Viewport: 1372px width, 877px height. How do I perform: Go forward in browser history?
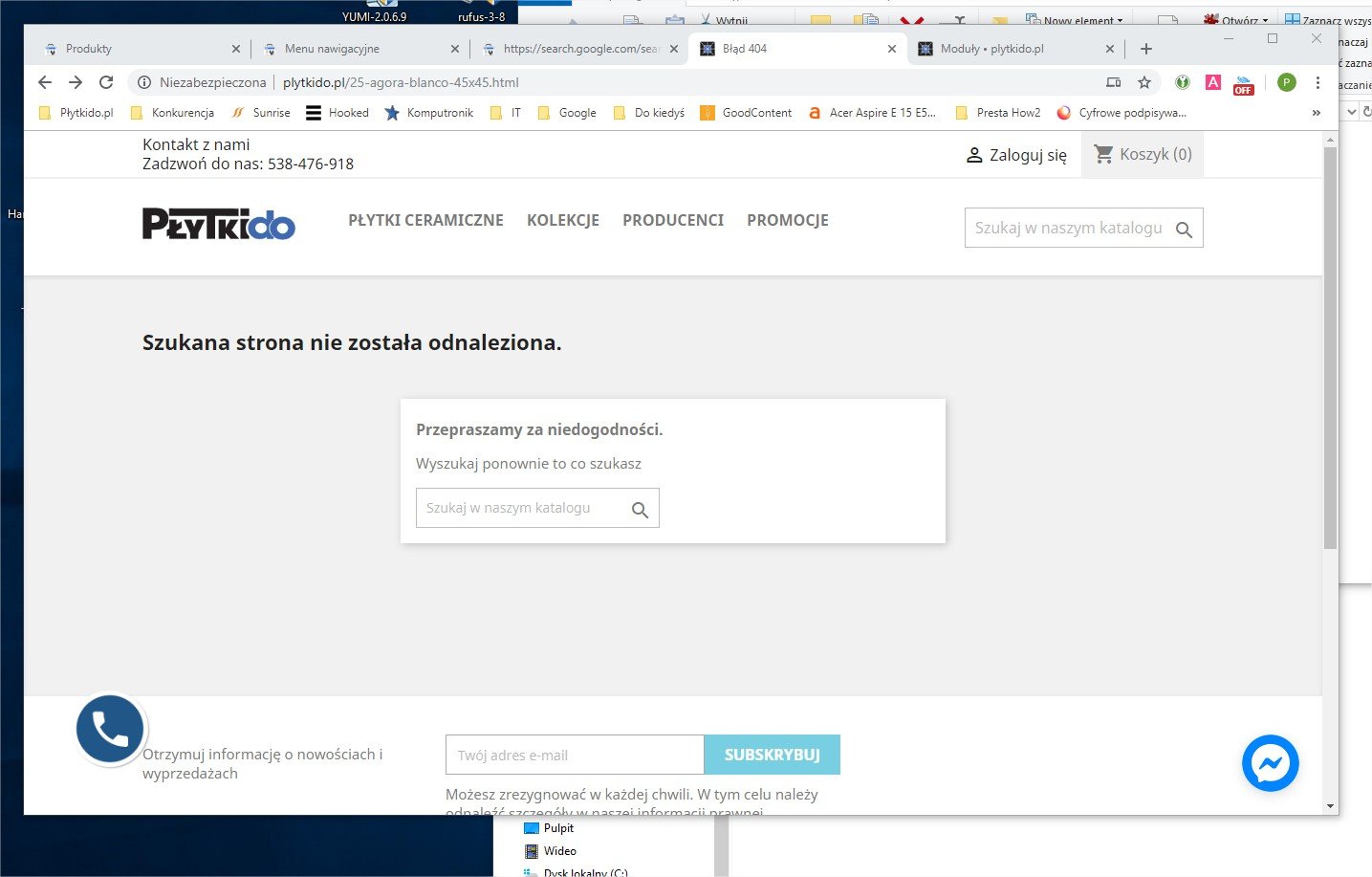(76, 82)
